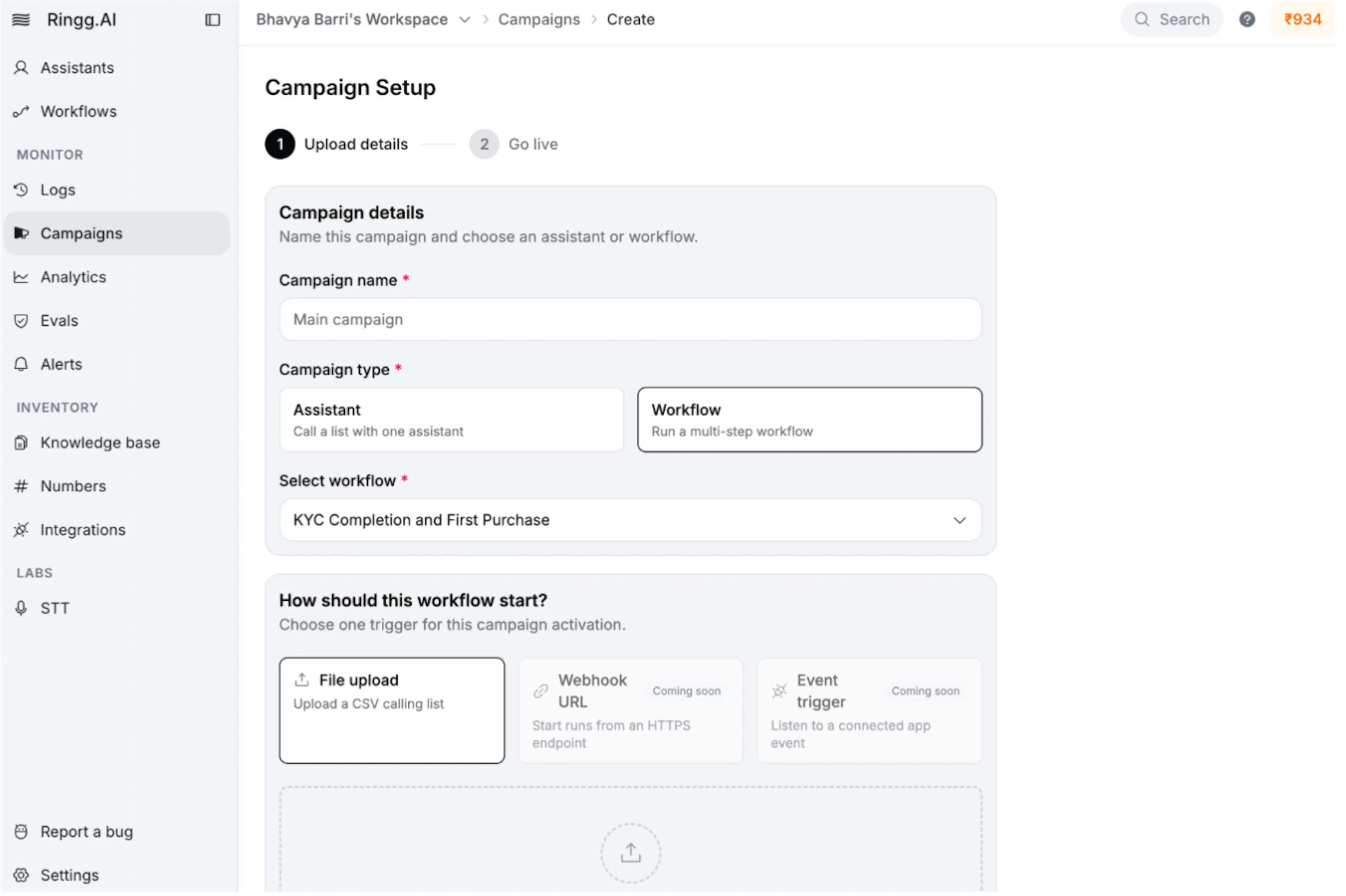1346x896 pixels.
Task: Click the search magnifier icon
Action: [x=1142, y=19]
